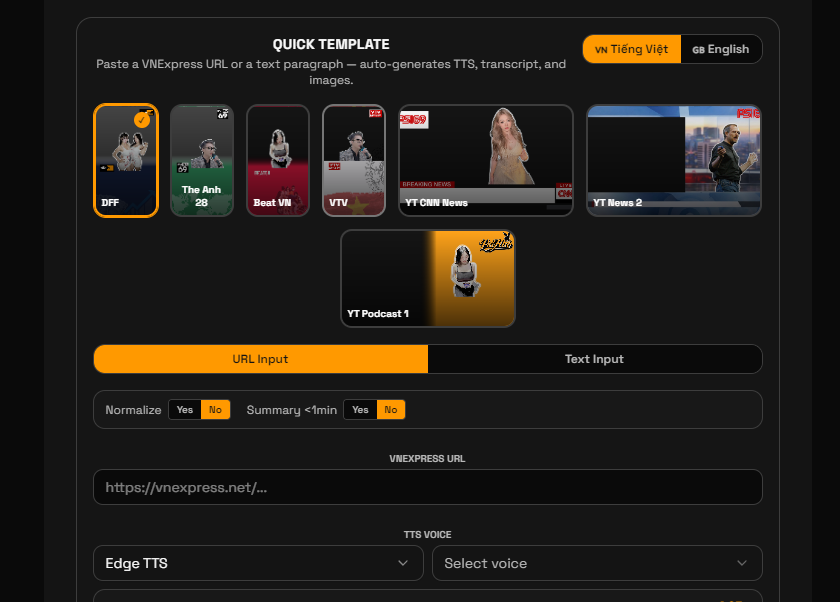Click the checkmark badge on DFF card
This screenshot has height=602, width=840.
coord(142,119)
